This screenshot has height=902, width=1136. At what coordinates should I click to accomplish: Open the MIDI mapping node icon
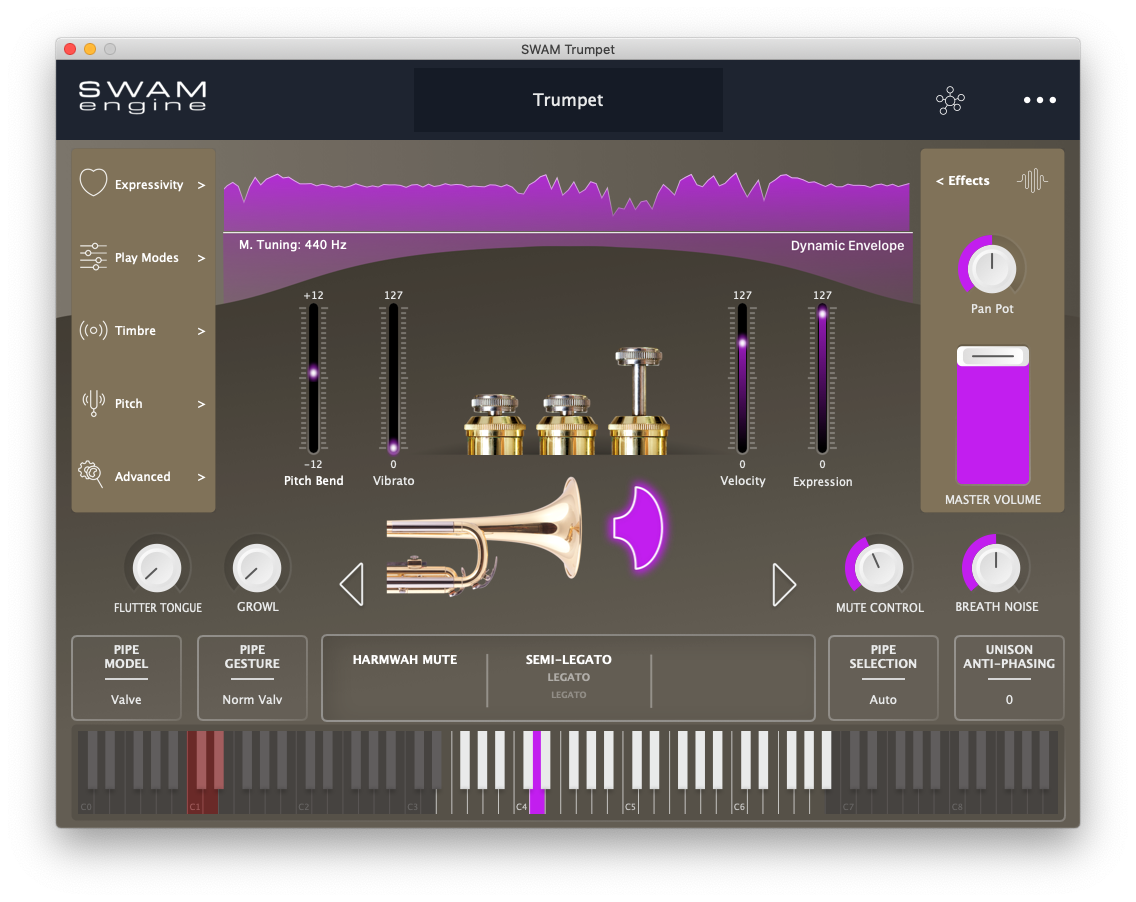point(950,100)
